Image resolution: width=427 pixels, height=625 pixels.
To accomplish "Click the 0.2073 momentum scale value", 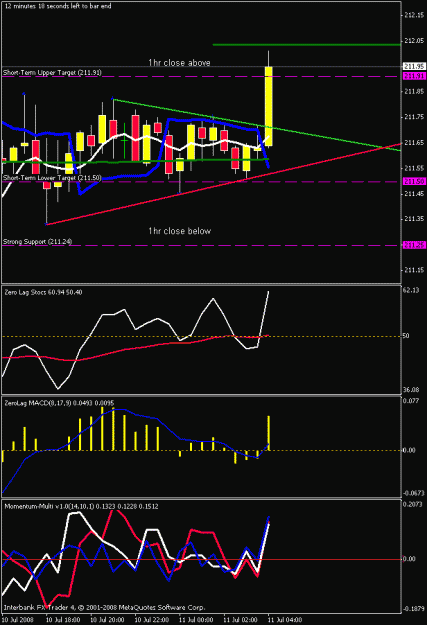I will [x=412, y=505].
